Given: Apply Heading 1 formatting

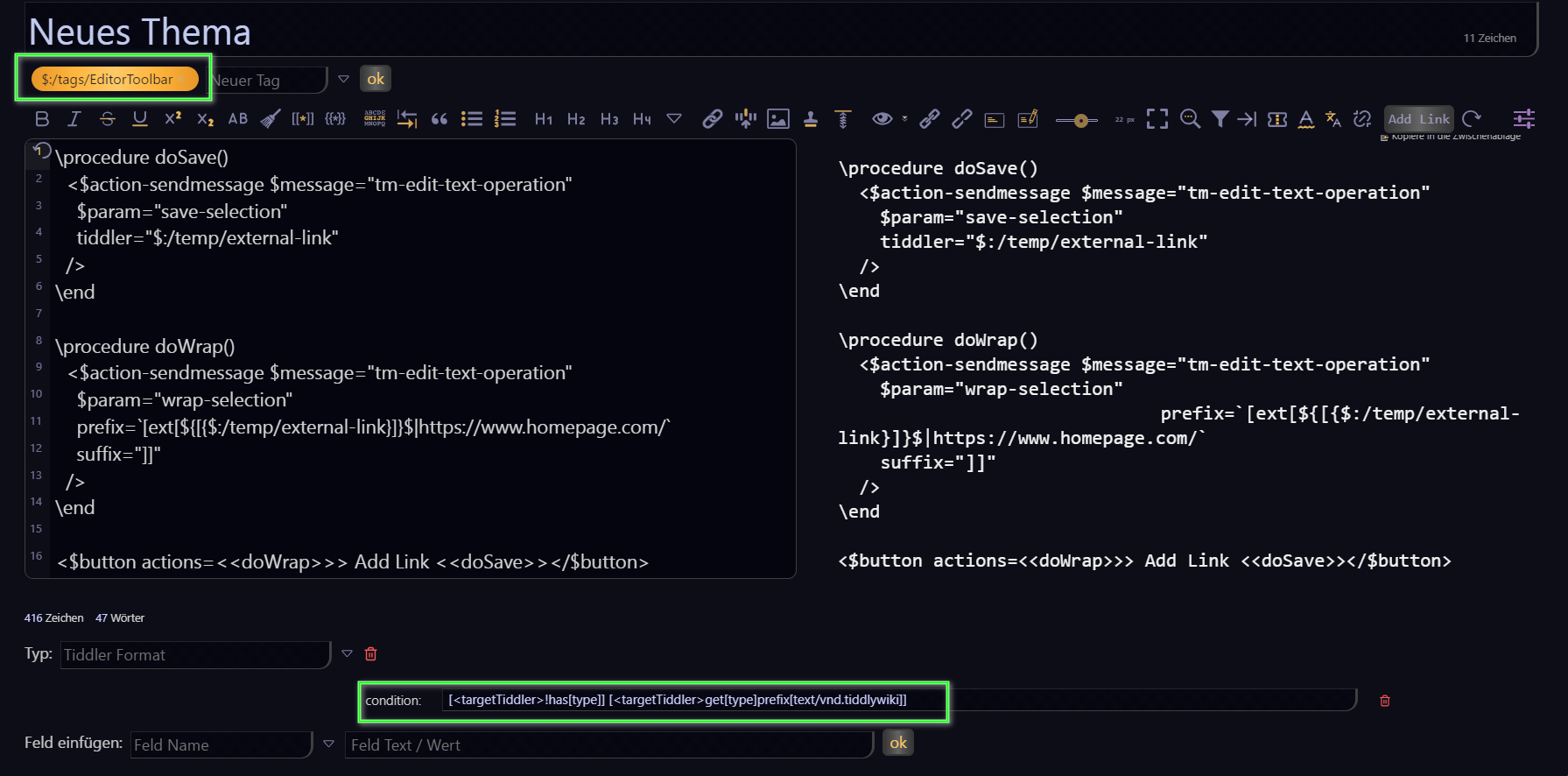Looking at the screenshot, I should point(544,119).
